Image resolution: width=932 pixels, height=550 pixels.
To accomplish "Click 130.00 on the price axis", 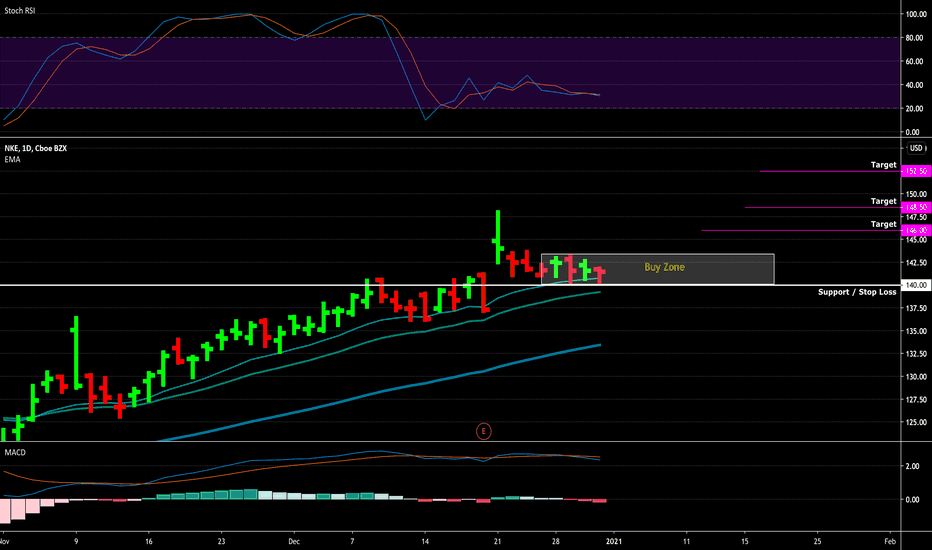I will (916, 376).
